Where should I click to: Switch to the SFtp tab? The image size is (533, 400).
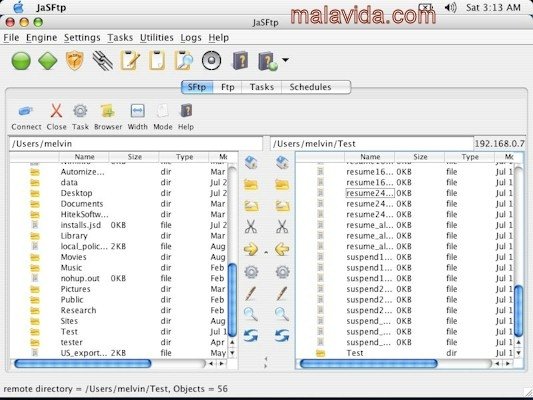[197, 87]
